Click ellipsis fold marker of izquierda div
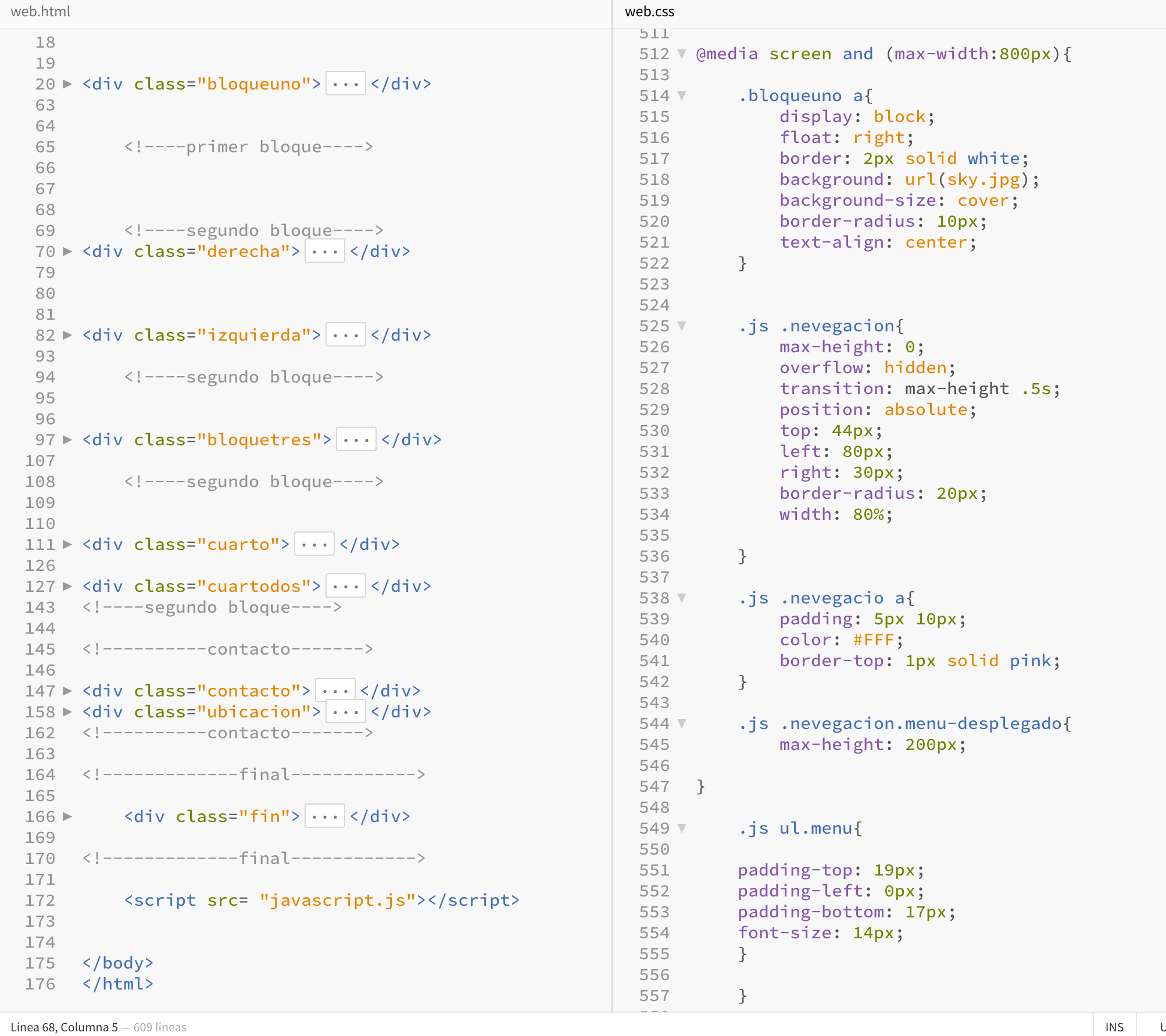 (345, 335)
